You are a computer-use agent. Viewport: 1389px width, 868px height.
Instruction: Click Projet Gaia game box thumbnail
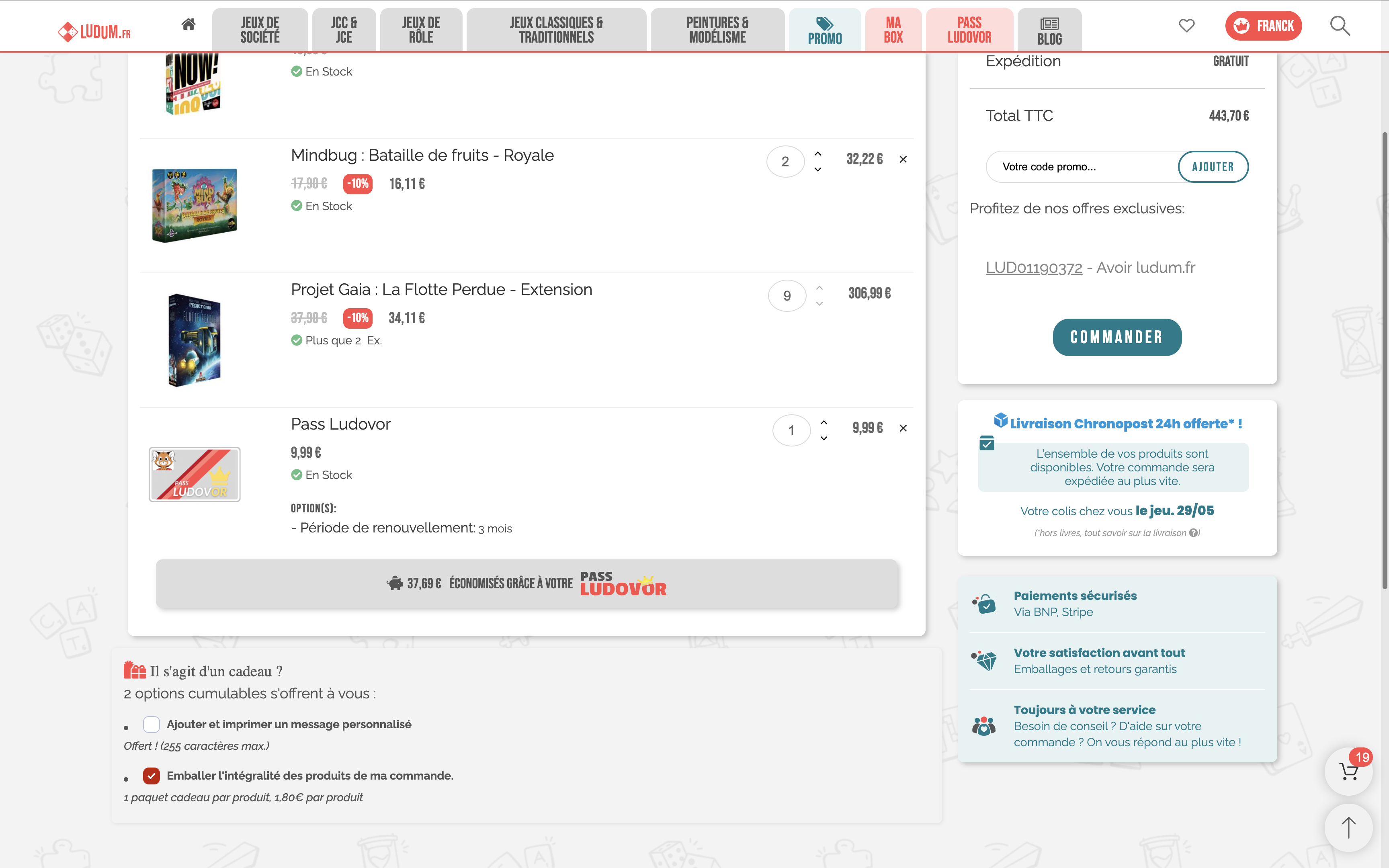194,340
